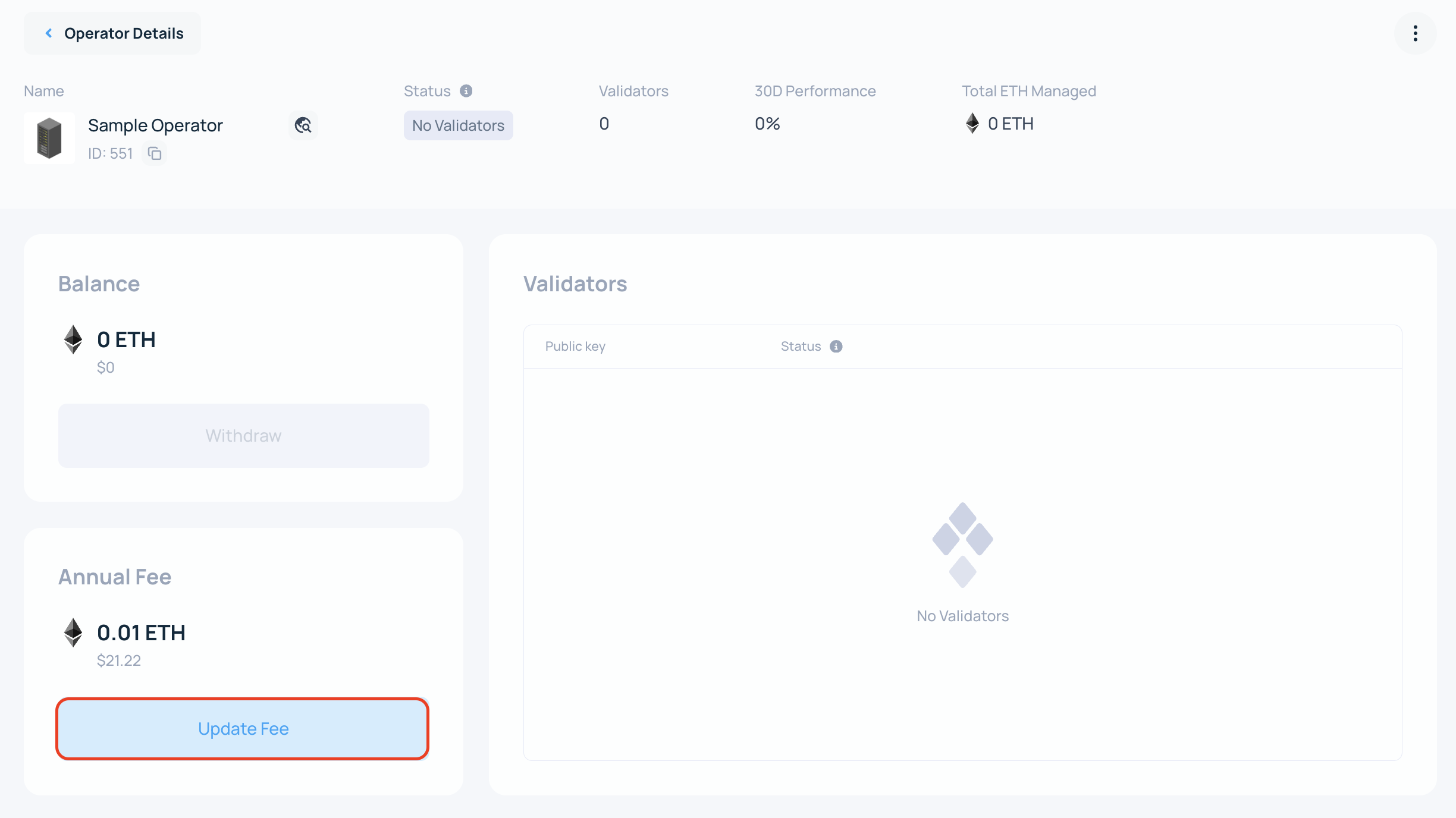This screenshot has height=818, width=1456.
Task: Click the disabled Withdraw button
Action: [243, 436]
